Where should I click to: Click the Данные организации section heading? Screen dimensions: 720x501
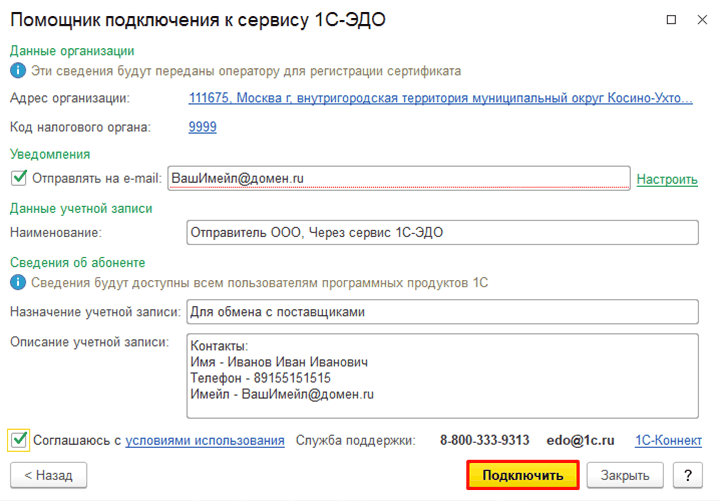(72, 51)
